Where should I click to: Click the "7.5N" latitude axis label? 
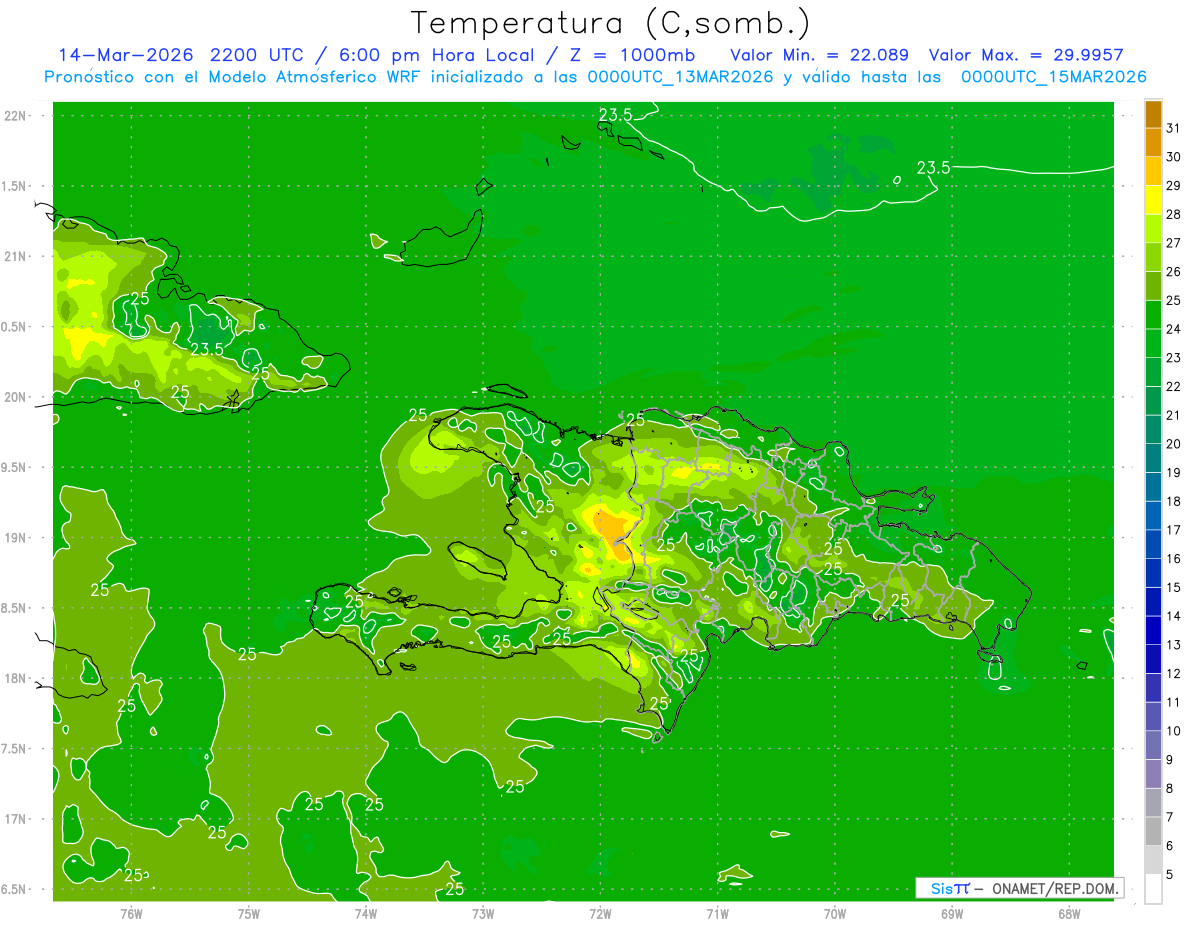(15, 749)
